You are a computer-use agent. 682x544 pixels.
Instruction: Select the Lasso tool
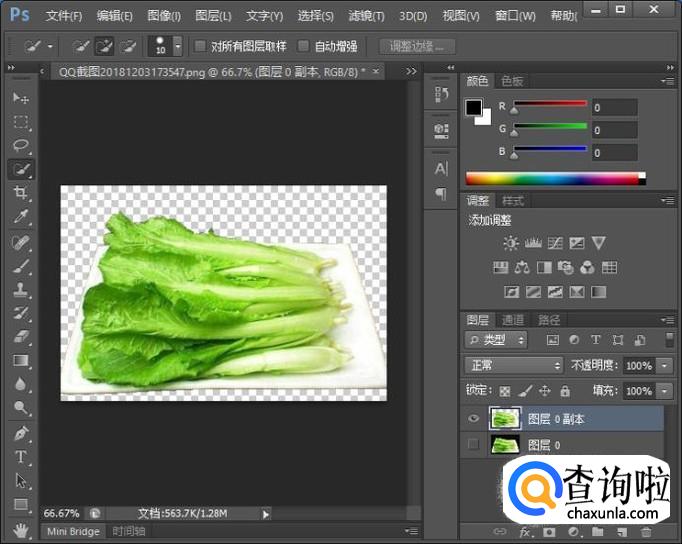[21, 145]
